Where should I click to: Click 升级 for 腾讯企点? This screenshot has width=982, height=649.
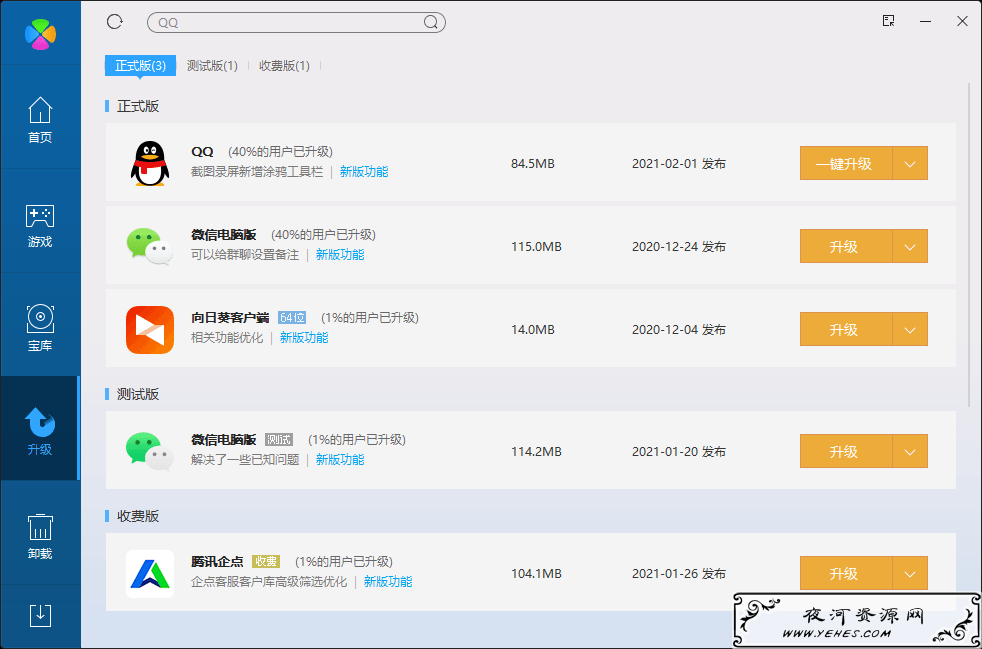pyautogui.click(x=845, y=574)
